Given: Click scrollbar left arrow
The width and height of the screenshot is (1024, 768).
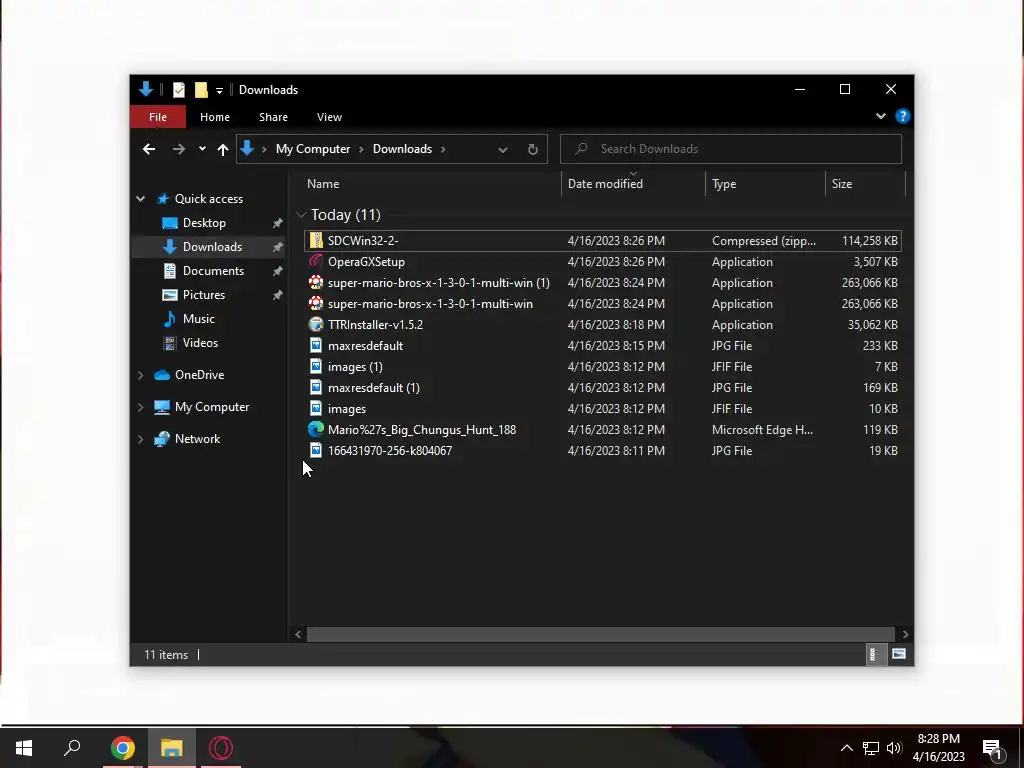Looking at the screenshot, I should point(298,634).
